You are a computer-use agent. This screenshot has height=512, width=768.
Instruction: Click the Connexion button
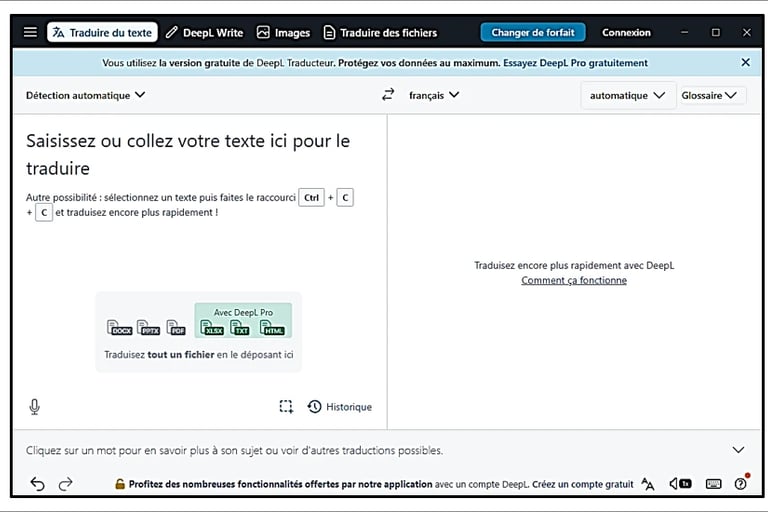coord(626,32)
